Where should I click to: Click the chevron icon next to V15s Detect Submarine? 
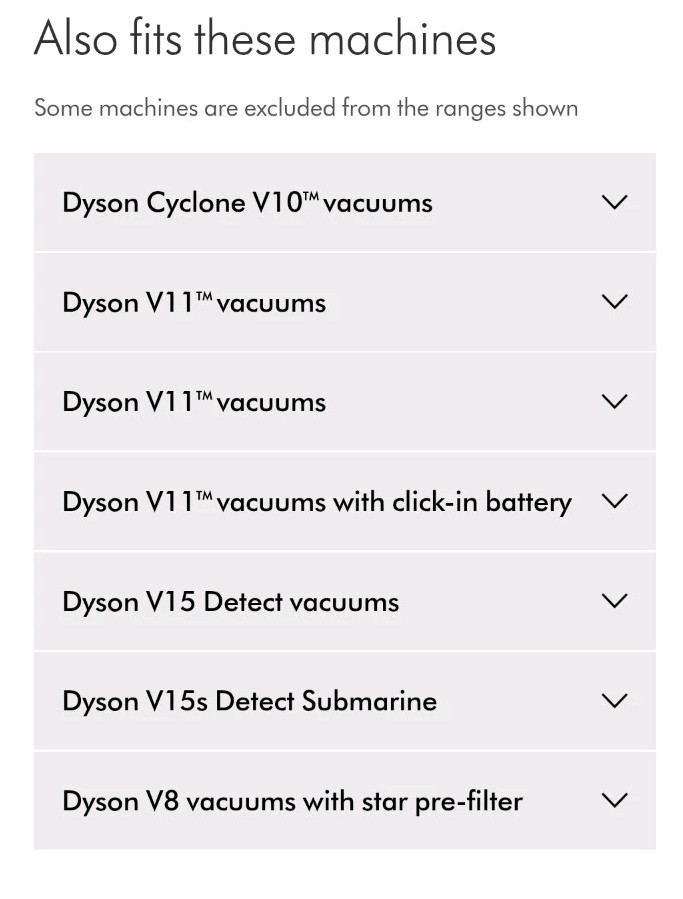click(x=615, y=701)
